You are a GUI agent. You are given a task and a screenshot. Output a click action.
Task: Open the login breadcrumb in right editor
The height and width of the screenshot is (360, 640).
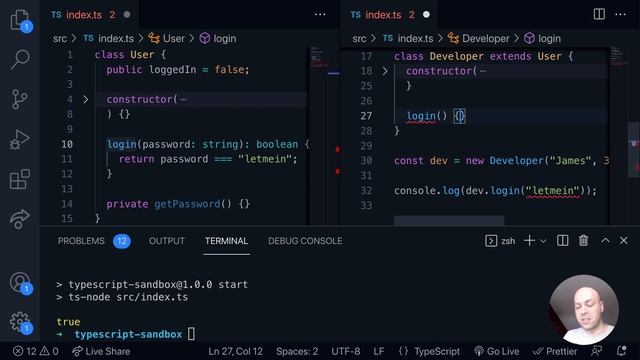[542, 38]
